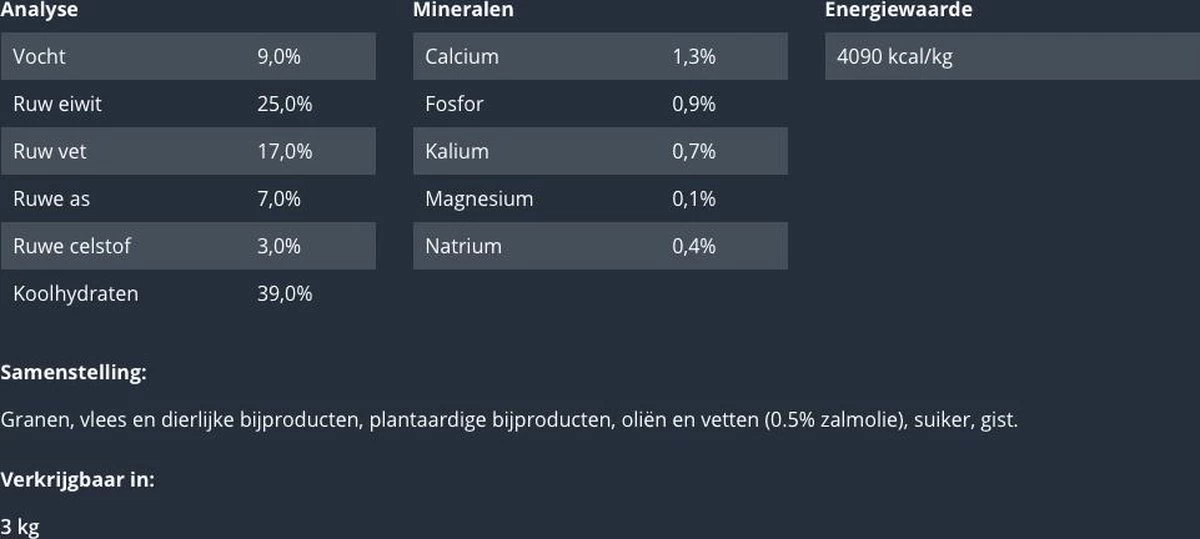The width and height of the screenshot is (1200, 539).
Task: Select the 4090 kcal/kg energy value
Action: pyautogui.click(x=895, y=57)
